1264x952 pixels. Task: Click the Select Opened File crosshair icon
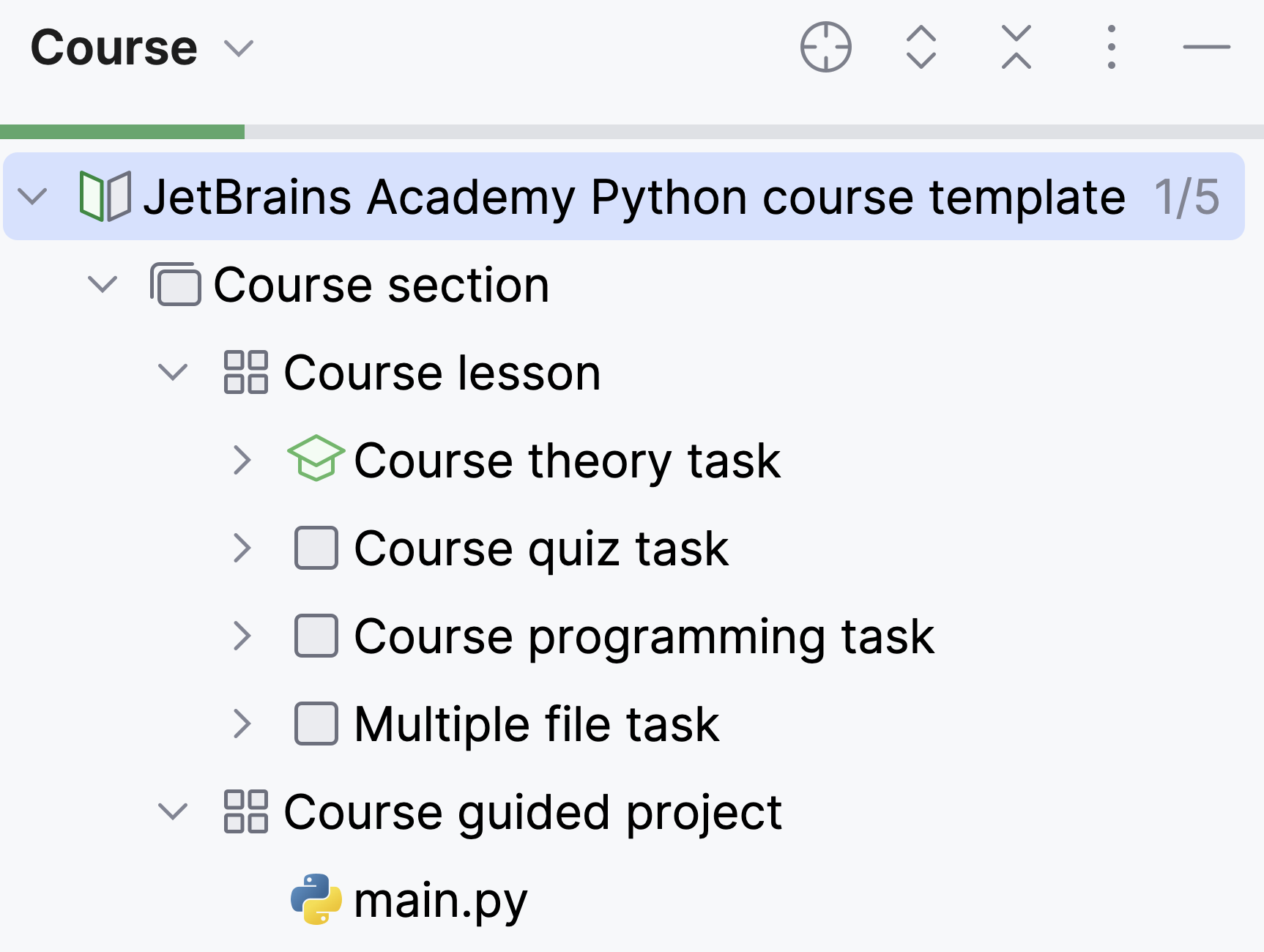click(x=825, y=47)
